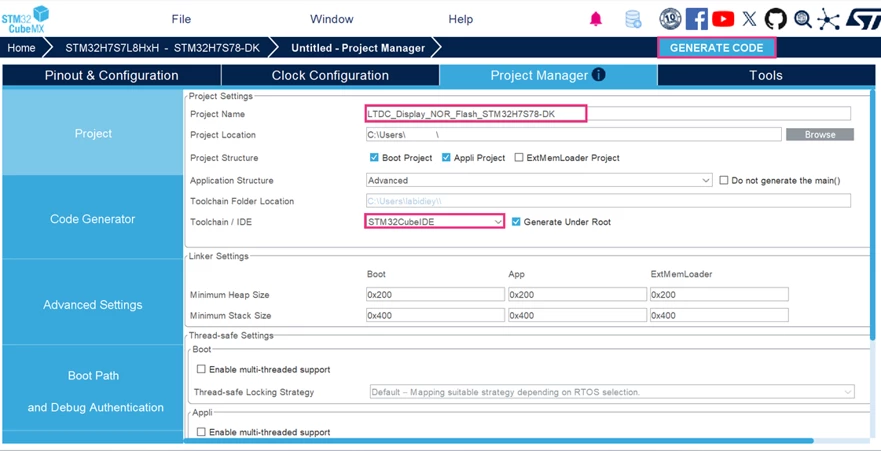Open the YouTube icon link

point(723,19)
